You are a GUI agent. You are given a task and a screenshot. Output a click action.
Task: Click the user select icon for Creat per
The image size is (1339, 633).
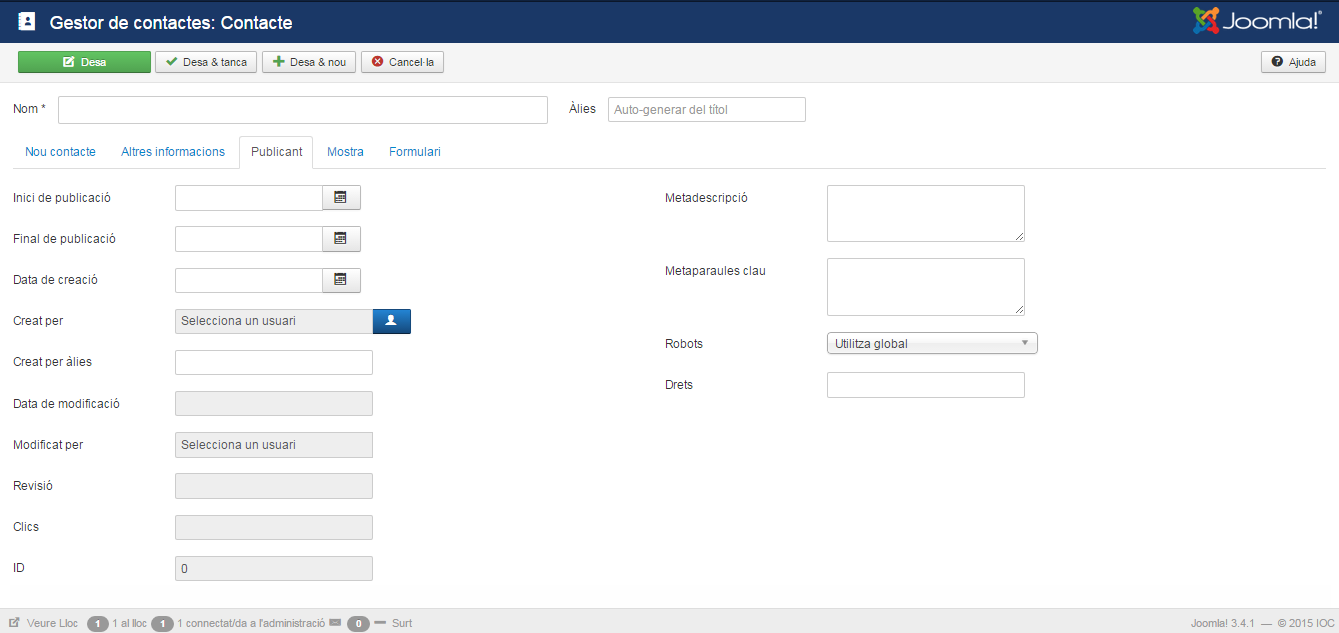coord(391,321)
